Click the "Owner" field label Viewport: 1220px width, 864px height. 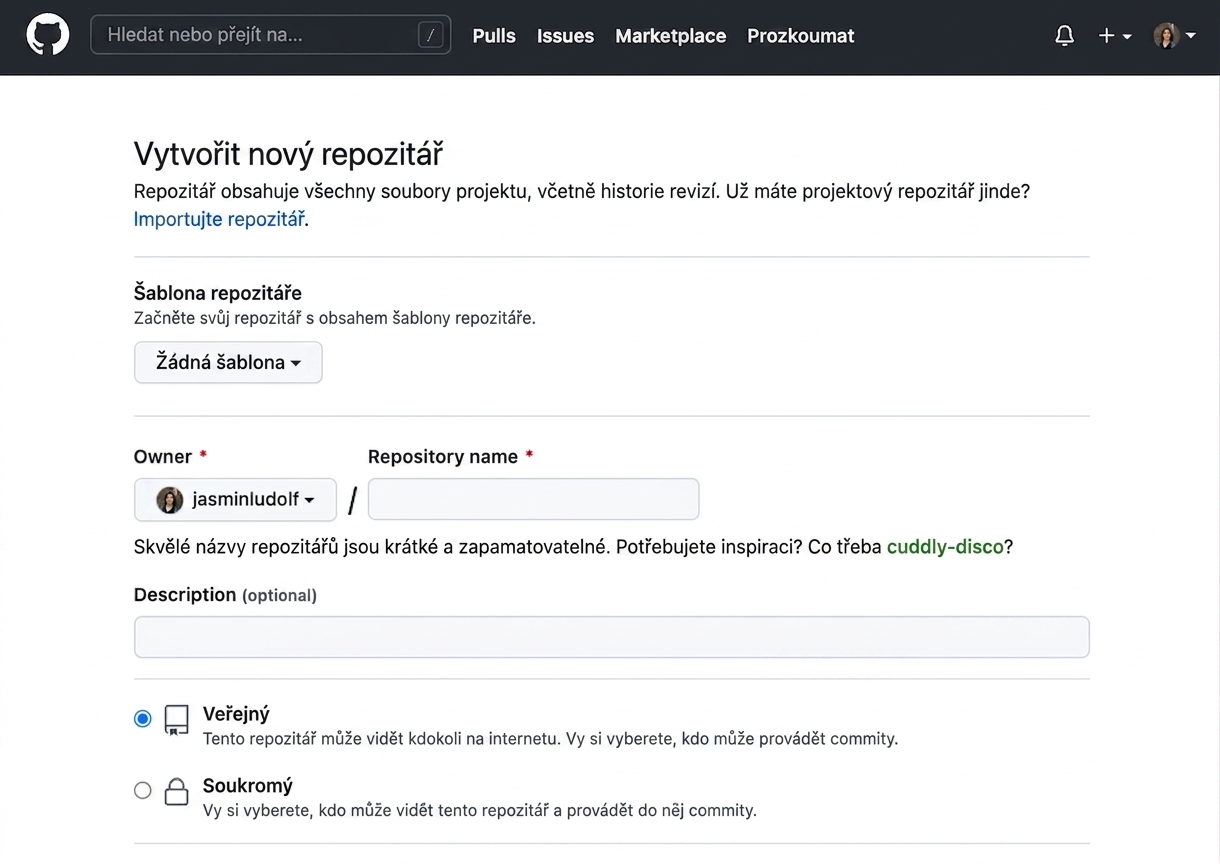pos(163,457)
